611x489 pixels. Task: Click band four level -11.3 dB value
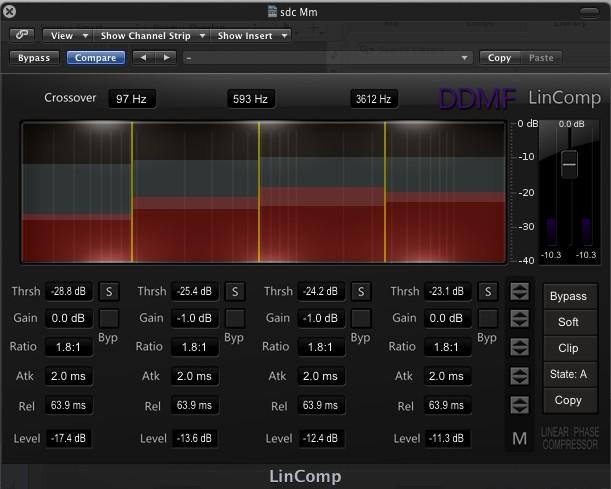pyautogui.click(x=447, y=438)
